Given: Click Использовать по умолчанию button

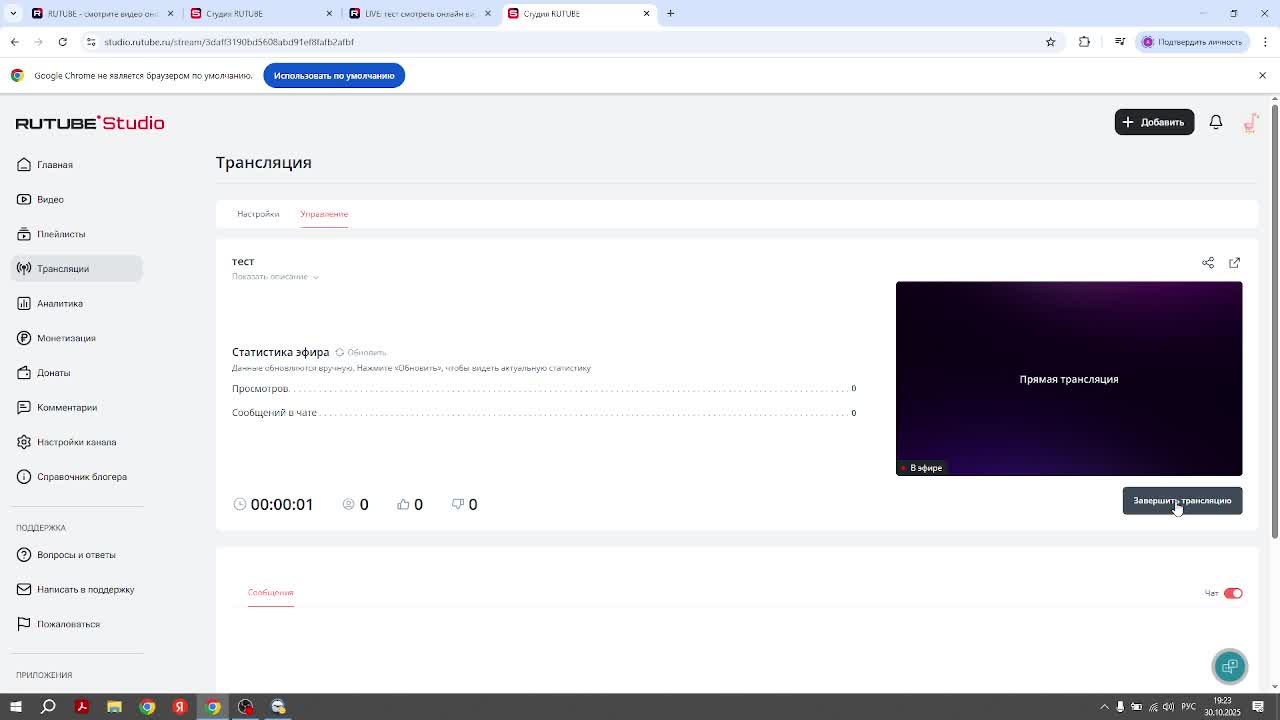Looking at the screenshot, I should coord(334,76).
